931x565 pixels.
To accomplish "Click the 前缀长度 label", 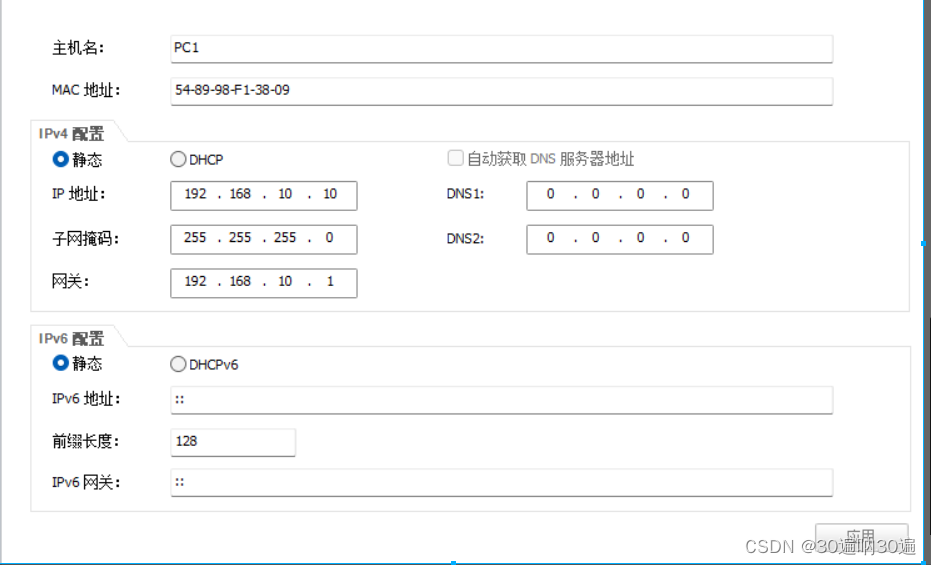I will pos(86,442).
